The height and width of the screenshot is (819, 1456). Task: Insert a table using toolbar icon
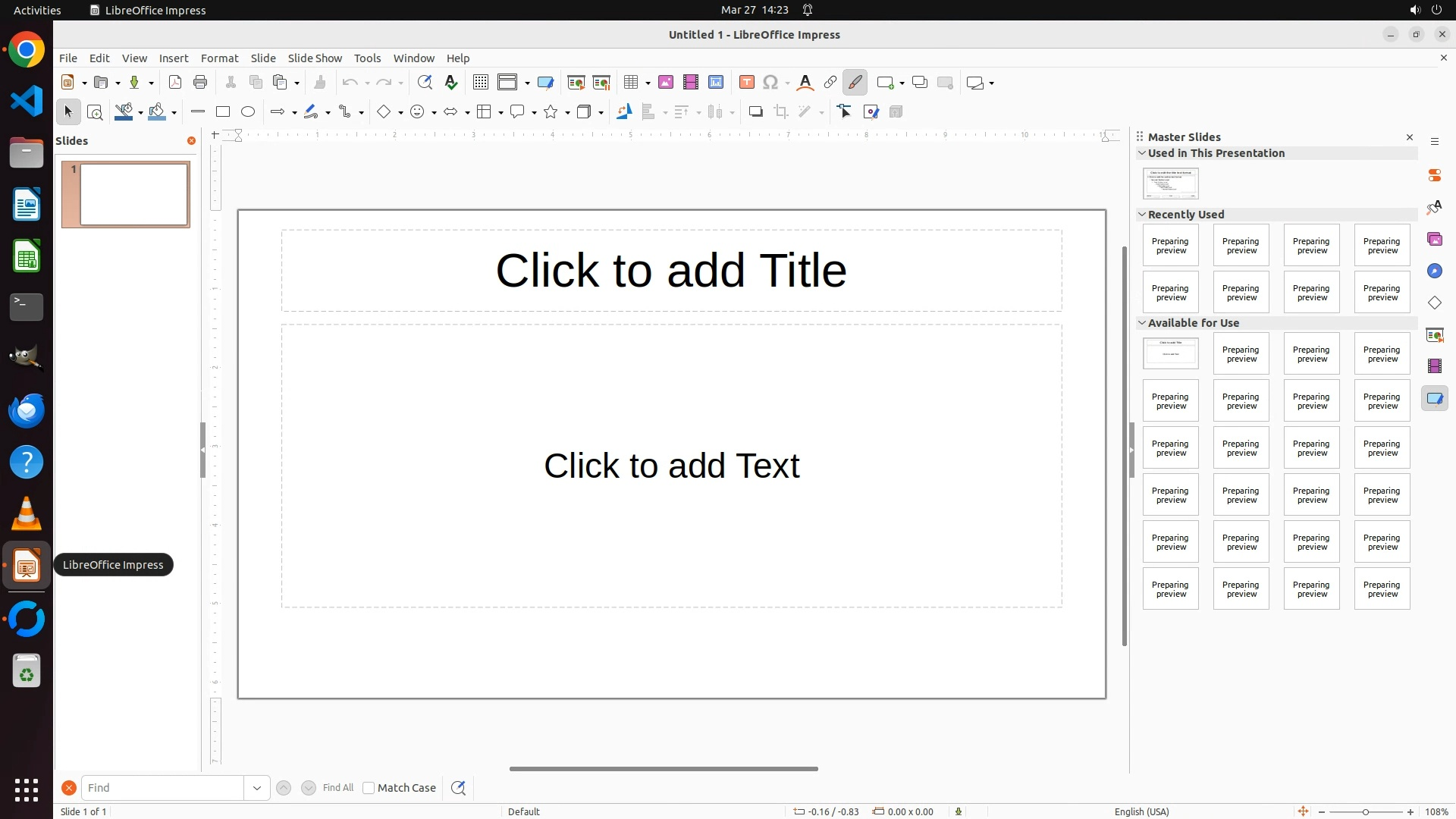click(x=630, y=83)
